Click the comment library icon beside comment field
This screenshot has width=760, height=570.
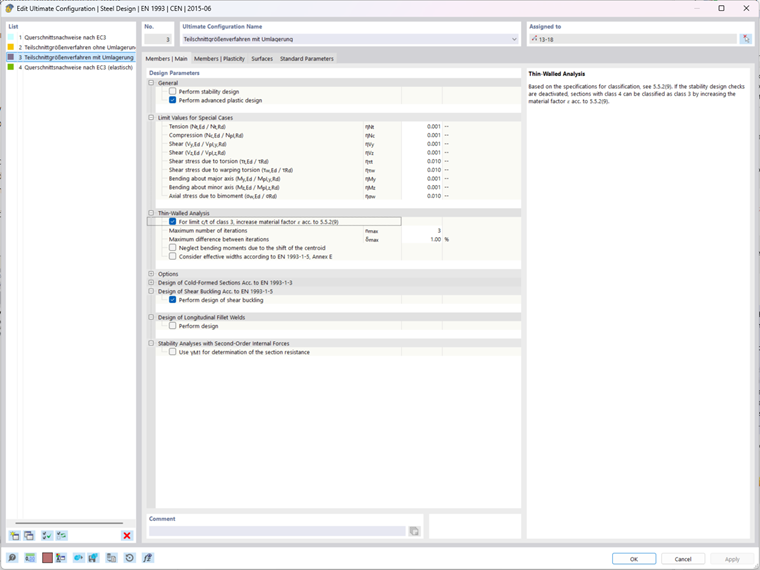pyautogui.click(x=414, y=531)
